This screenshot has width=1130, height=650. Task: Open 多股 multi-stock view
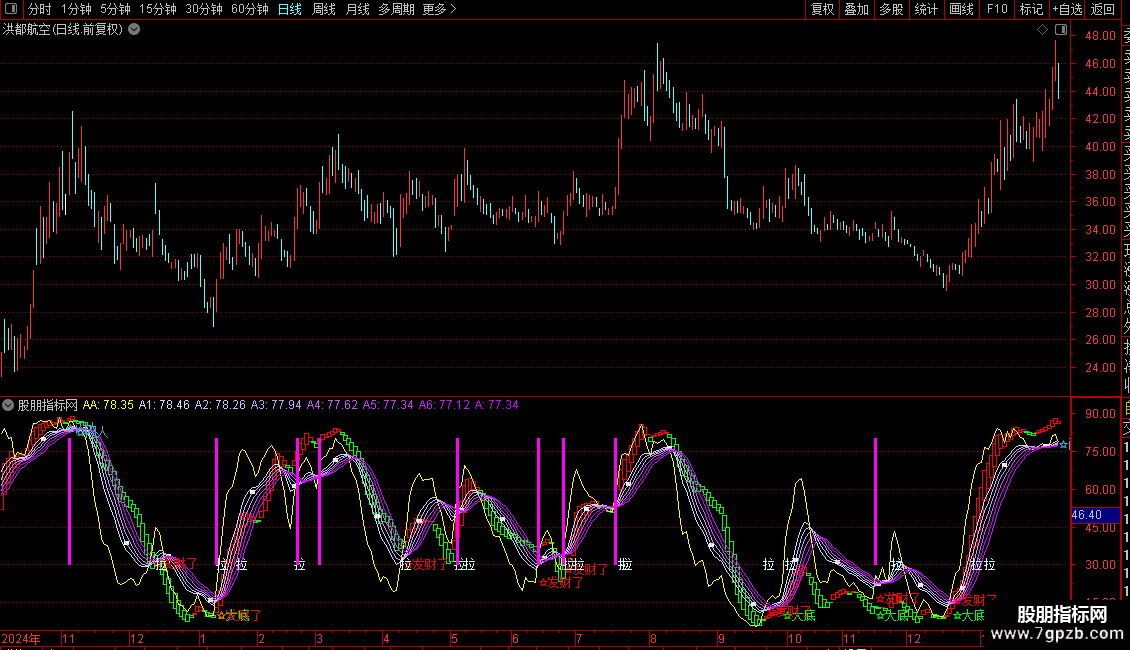point(891,9)
